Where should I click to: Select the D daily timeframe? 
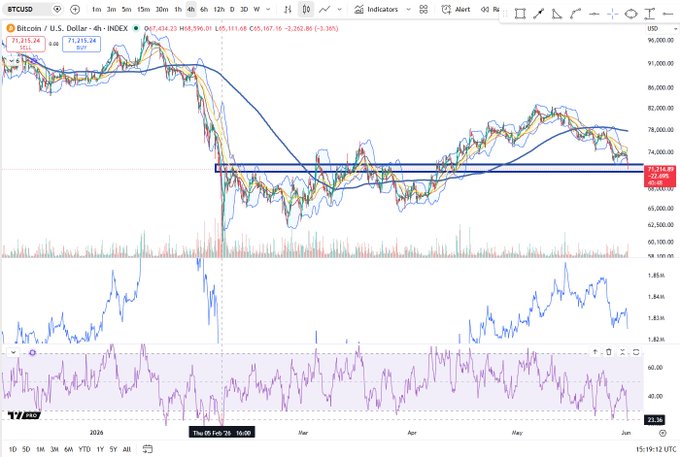point(232,9)
